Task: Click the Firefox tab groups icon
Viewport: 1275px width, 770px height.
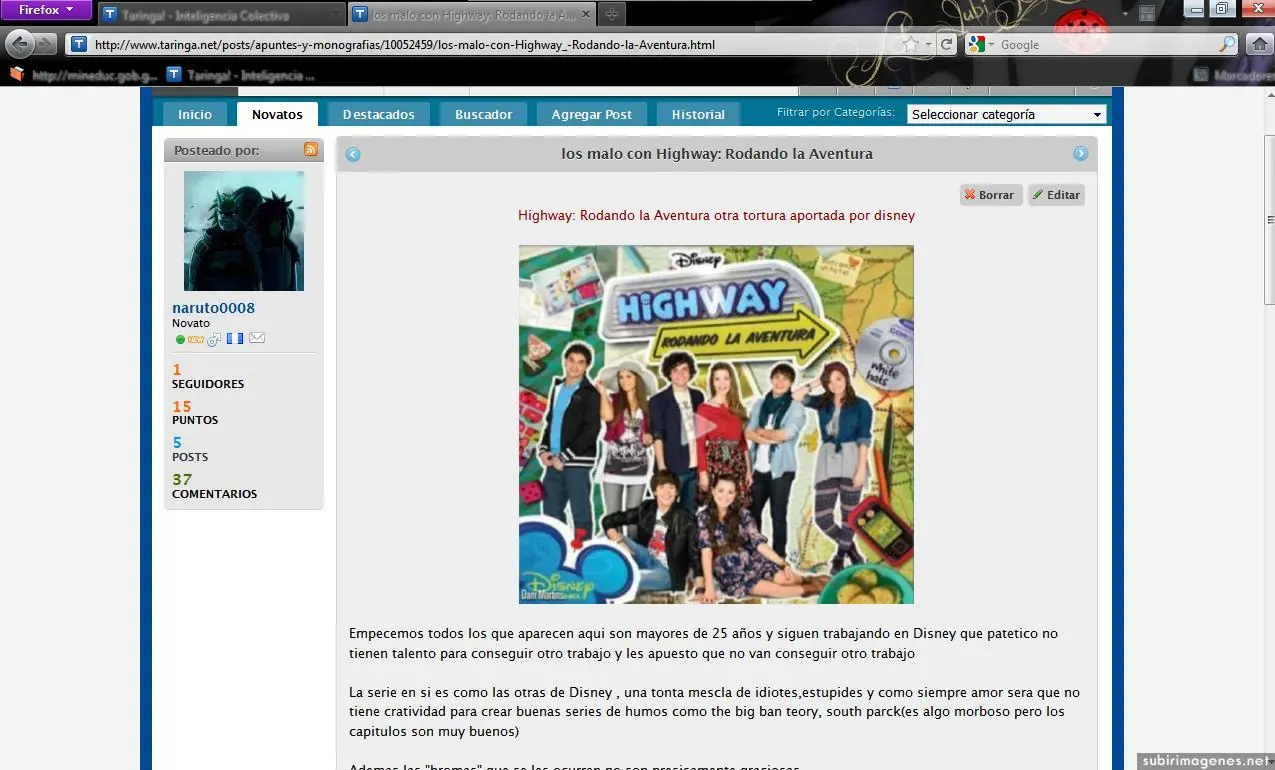Action: coord(1147,13)
